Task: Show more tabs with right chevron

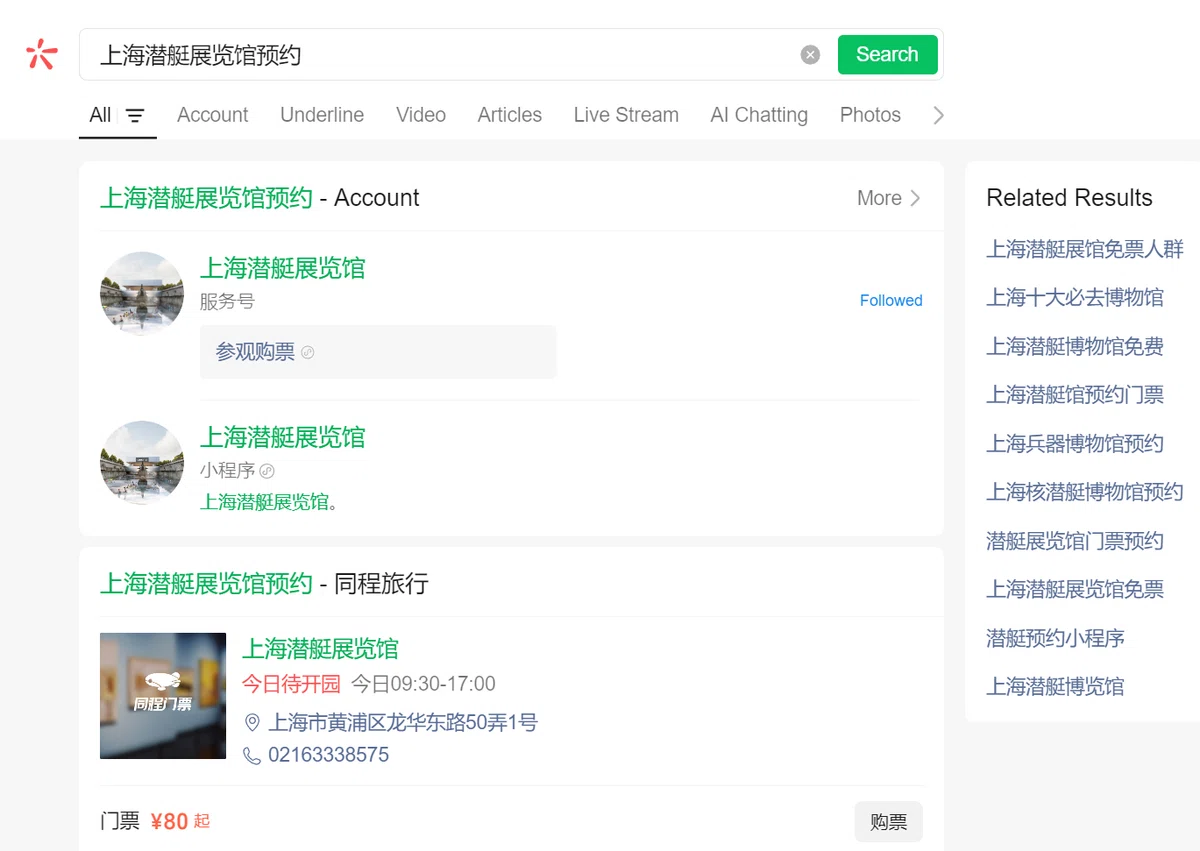Action: coord(938,116)
